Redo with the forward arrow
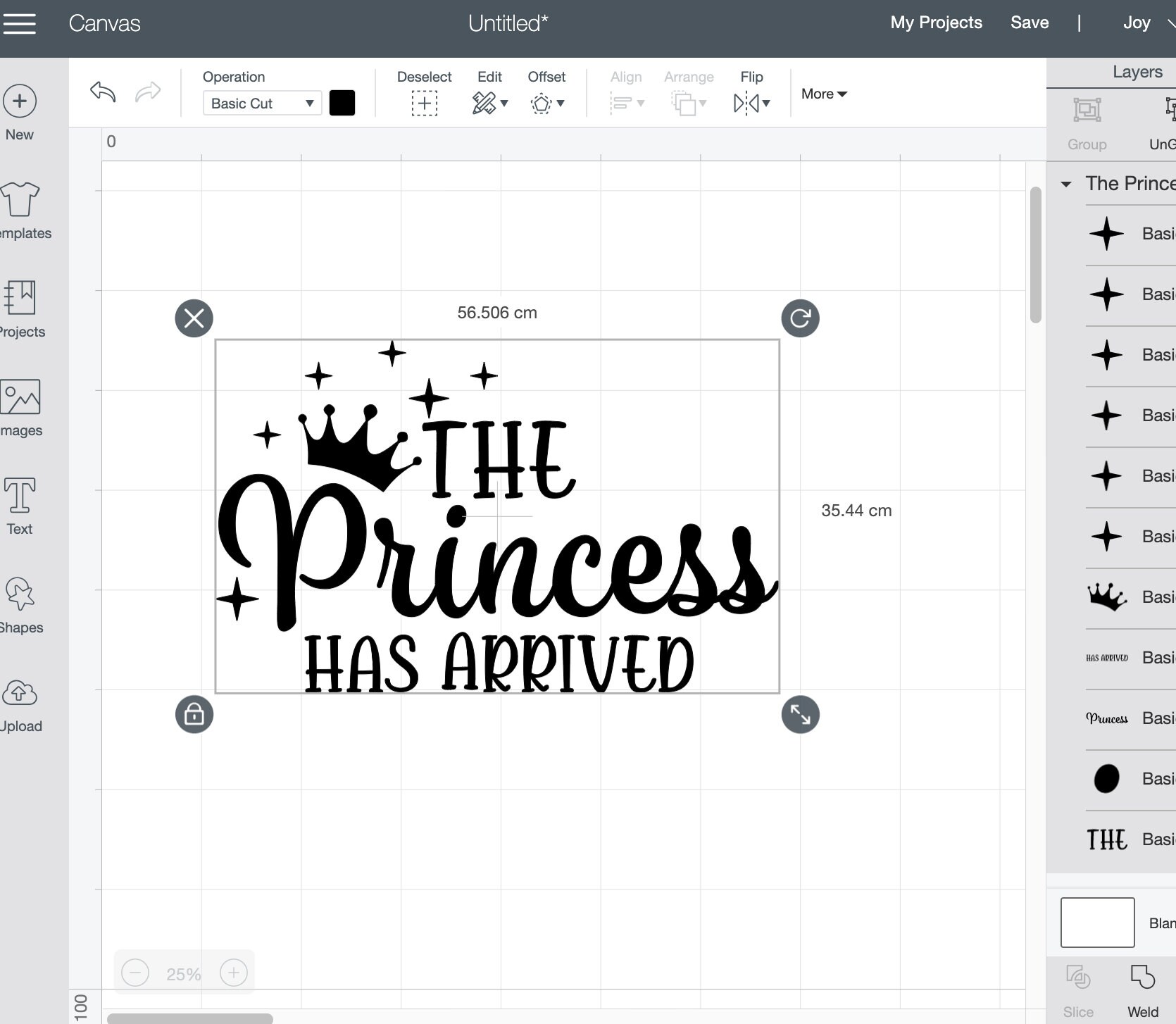The image size is (1176, 1024). (148, 92)
